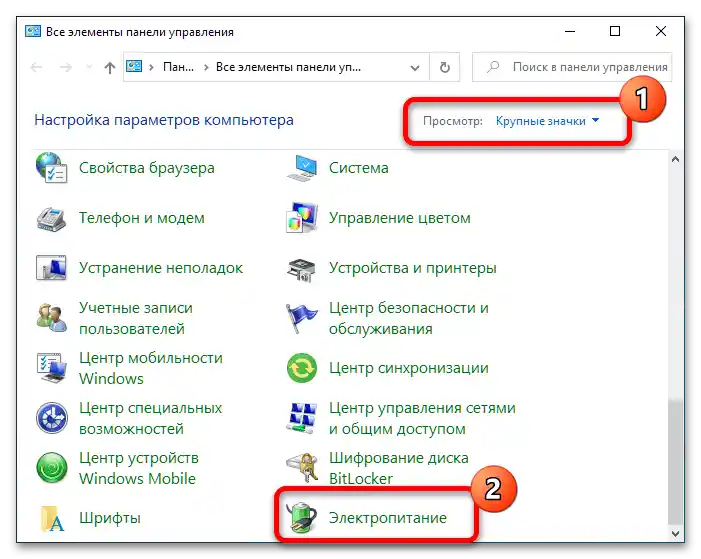Maximize the control panel window
701x559 pixels.
coord(615,31)
